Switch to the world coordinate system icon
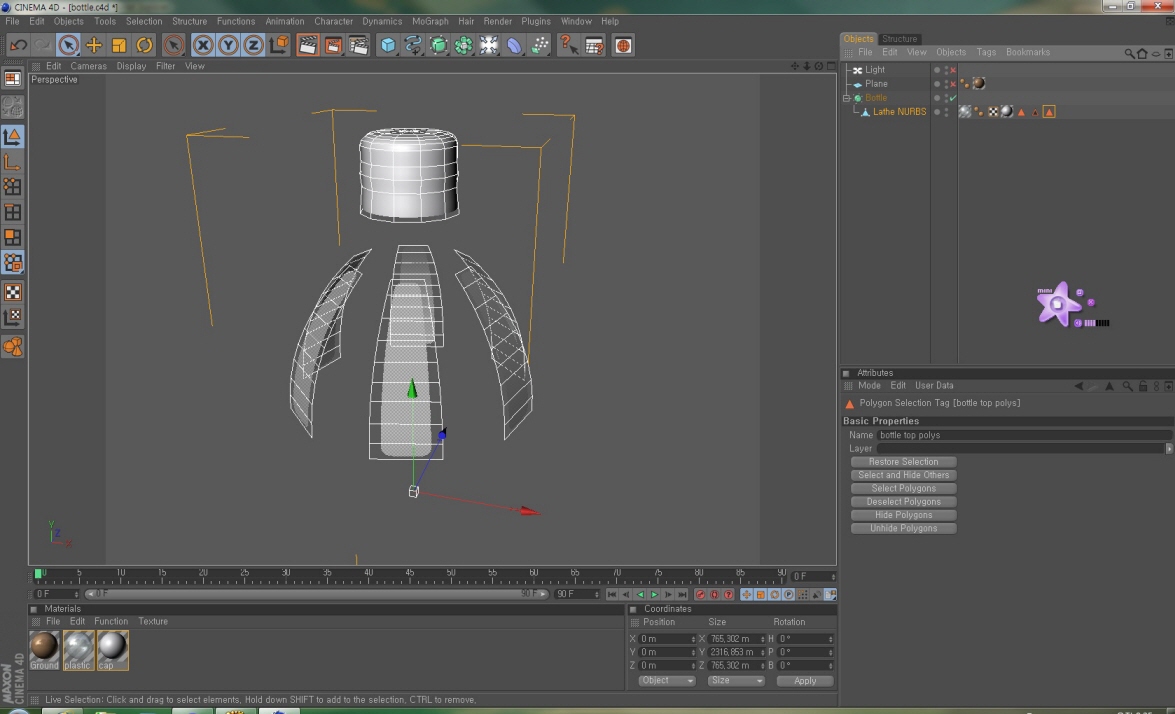Image resolution: width=1175 pixels, height=714 pixels. coord(279,46)
